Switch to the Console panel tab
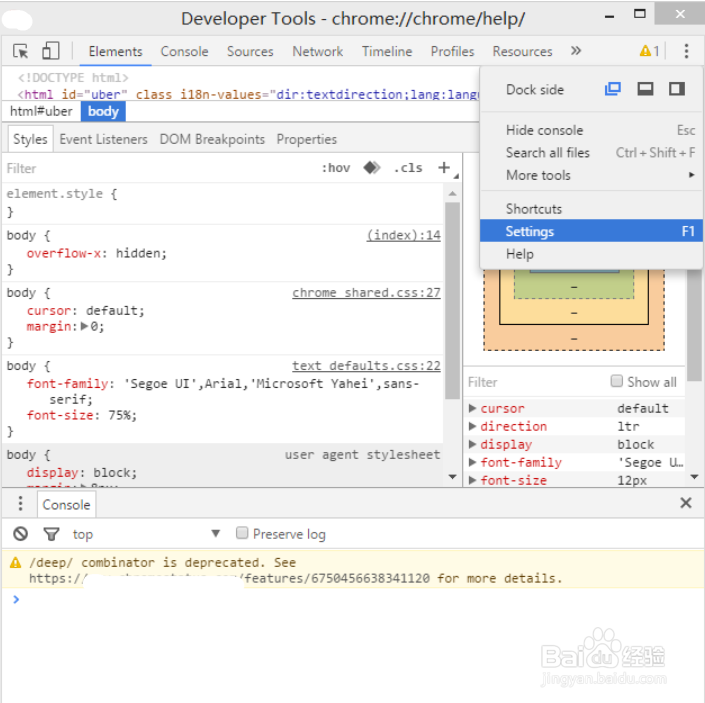705x703 pixels. click(184, 51)
